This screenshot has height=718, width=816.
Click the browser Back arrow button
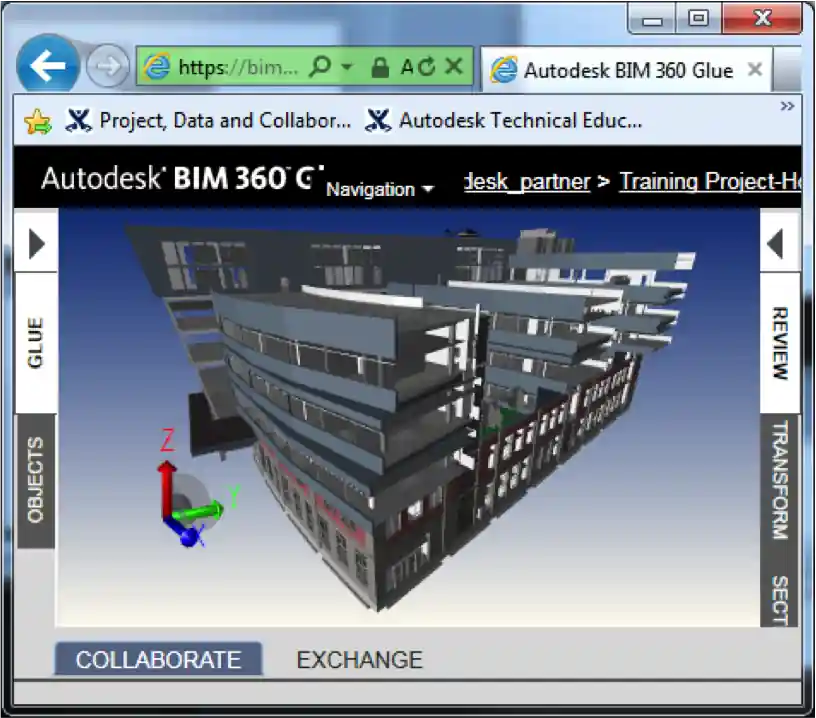[x=47, y=67]
